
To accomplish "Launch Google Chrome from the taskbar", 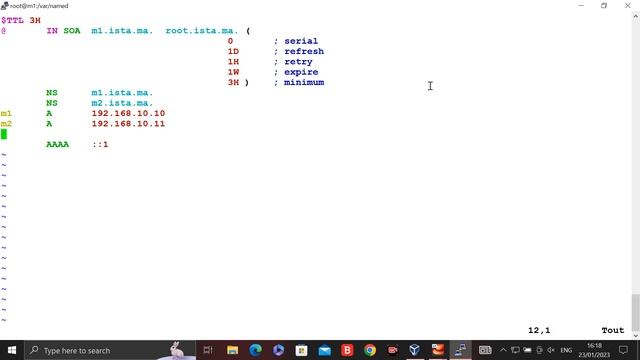I will tap(370, 350).
